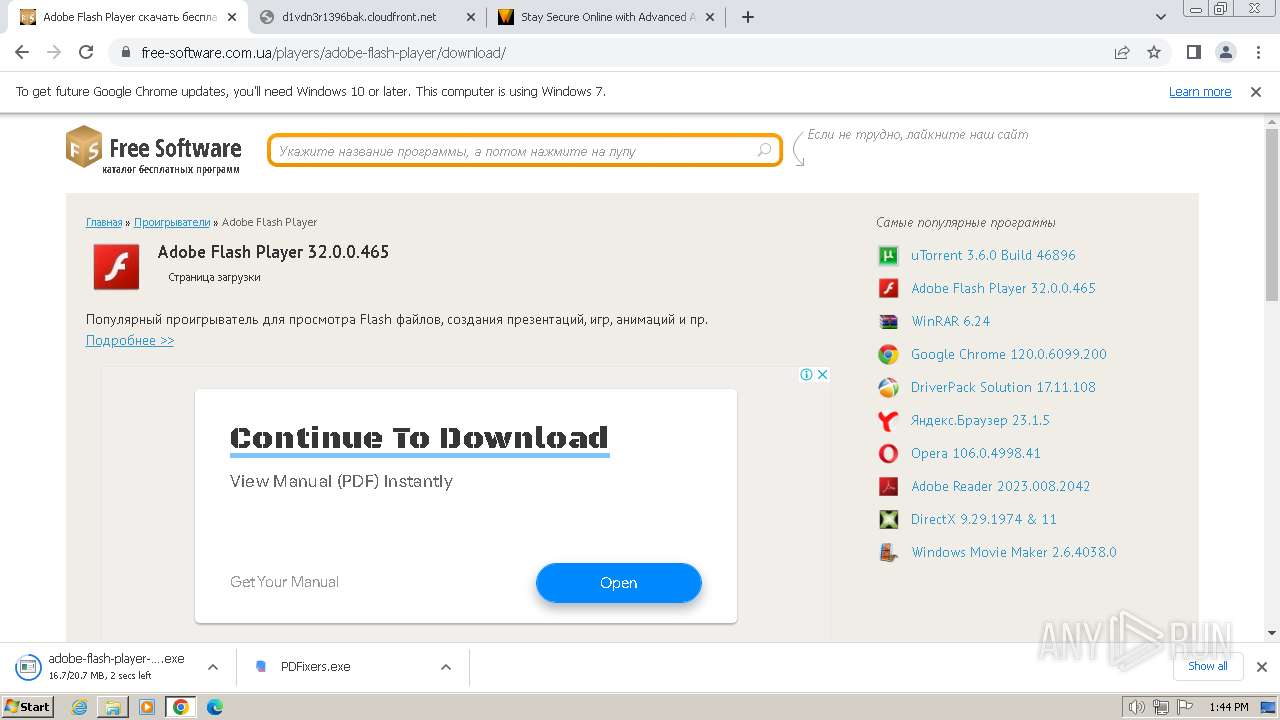The height and width of the screenshot is (720, 1280).
Task: Open Chrome side panel icon
Action: pos(1193,53)
